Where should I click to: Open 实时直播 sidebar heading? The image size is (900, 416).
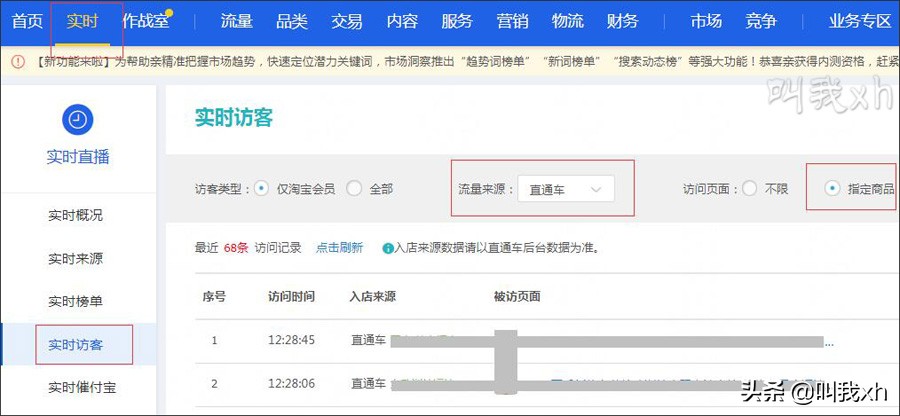click(x=77, y=157)
